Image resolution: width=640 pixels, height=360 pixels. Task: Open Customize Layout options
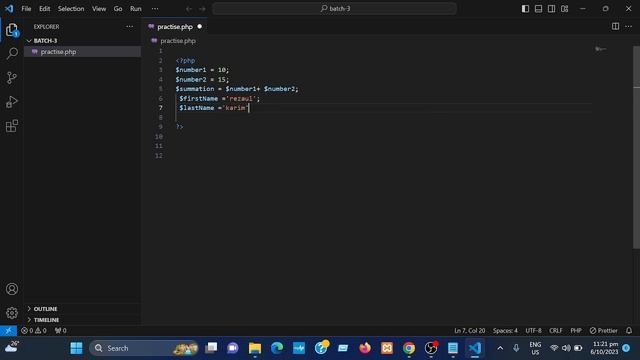564,9
